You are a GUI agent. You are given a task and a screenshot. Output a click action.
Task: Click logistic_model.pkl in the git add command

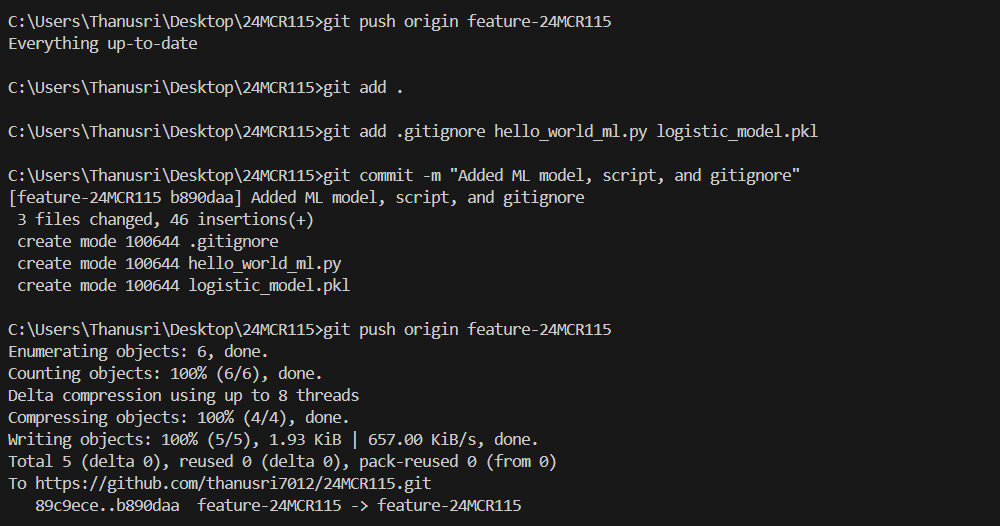click(737, 131)
